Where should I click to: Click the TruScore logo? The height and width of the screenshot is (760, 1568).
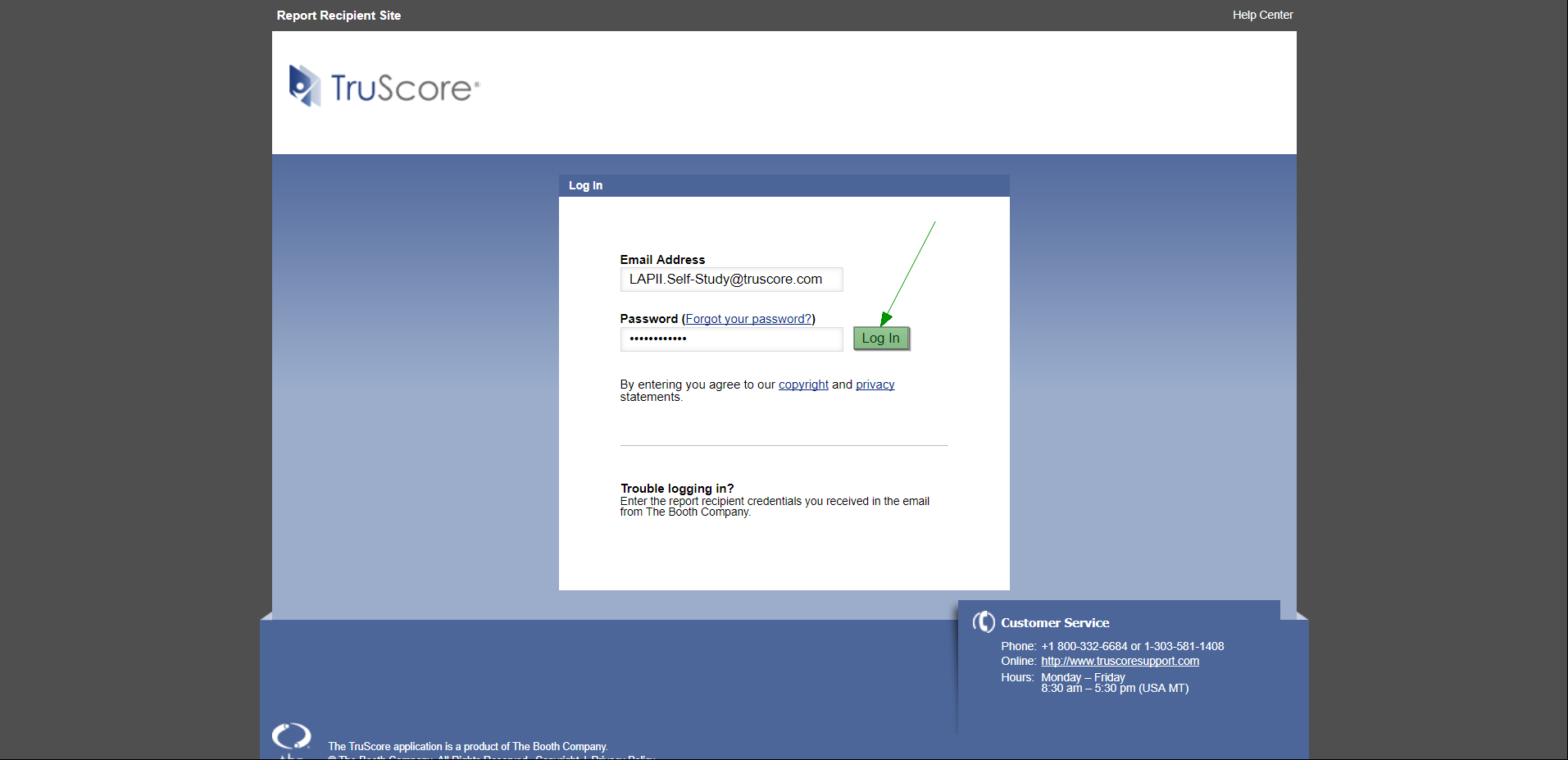(384, 86)
